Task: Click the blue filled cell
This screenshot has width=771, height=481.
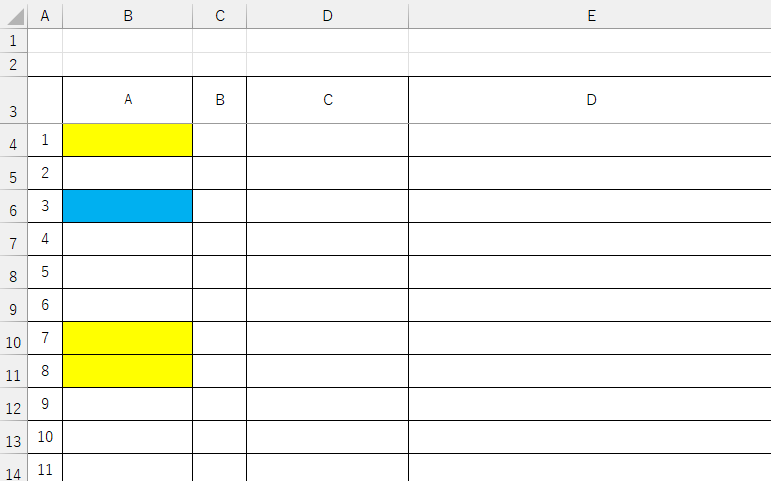Action: click(x=127, y=206)
